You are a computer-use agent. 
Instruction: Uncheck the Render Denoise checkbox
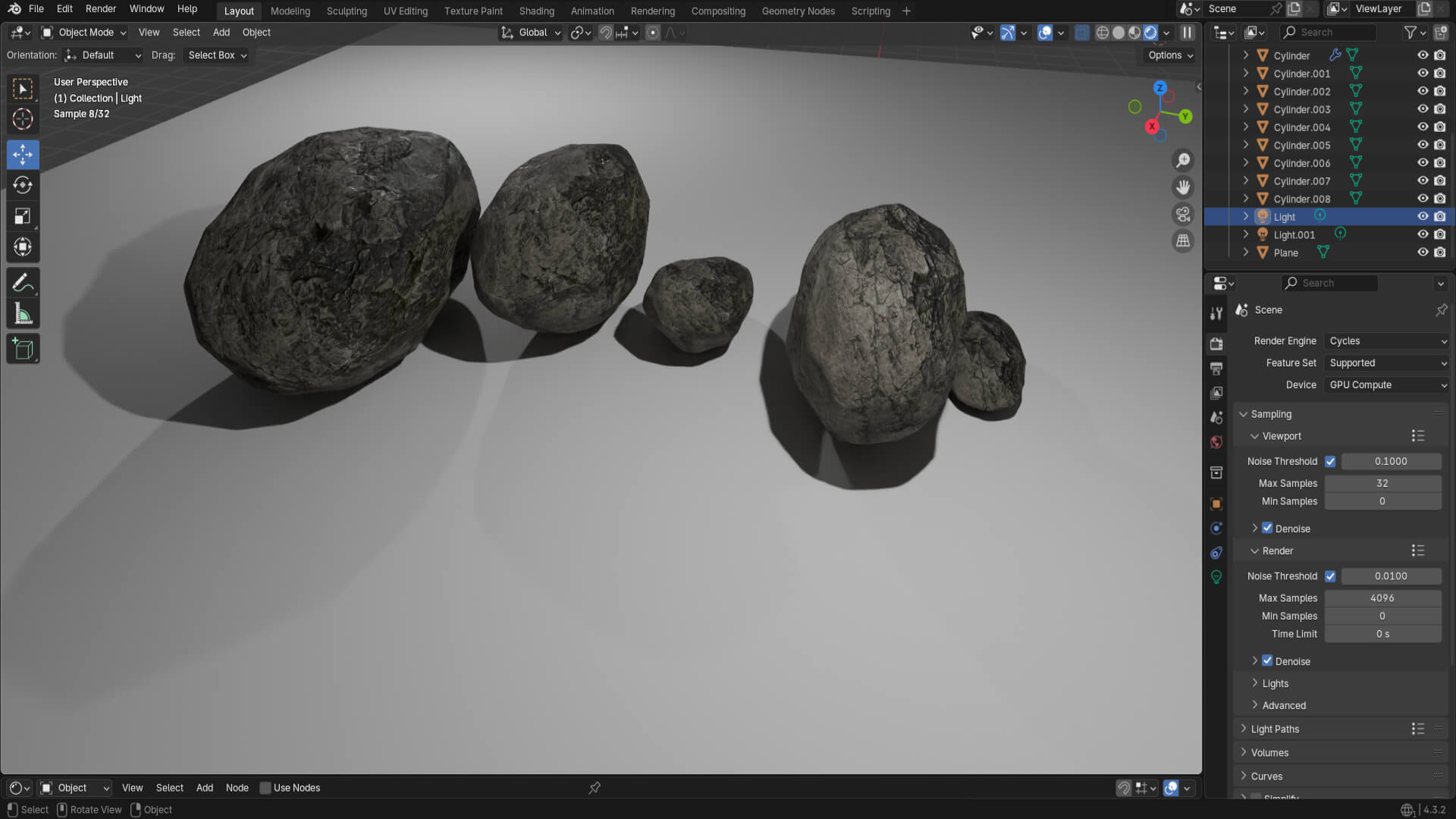click(x=1267, y=661)
